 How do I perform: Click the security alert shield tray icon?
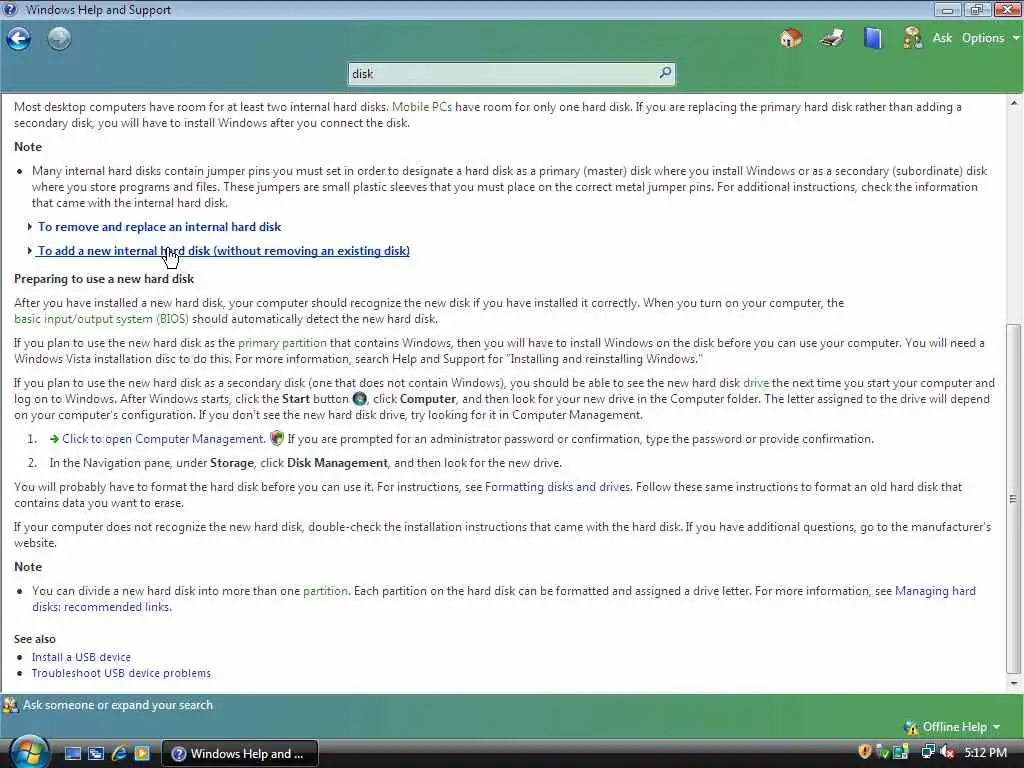point(864,752)
